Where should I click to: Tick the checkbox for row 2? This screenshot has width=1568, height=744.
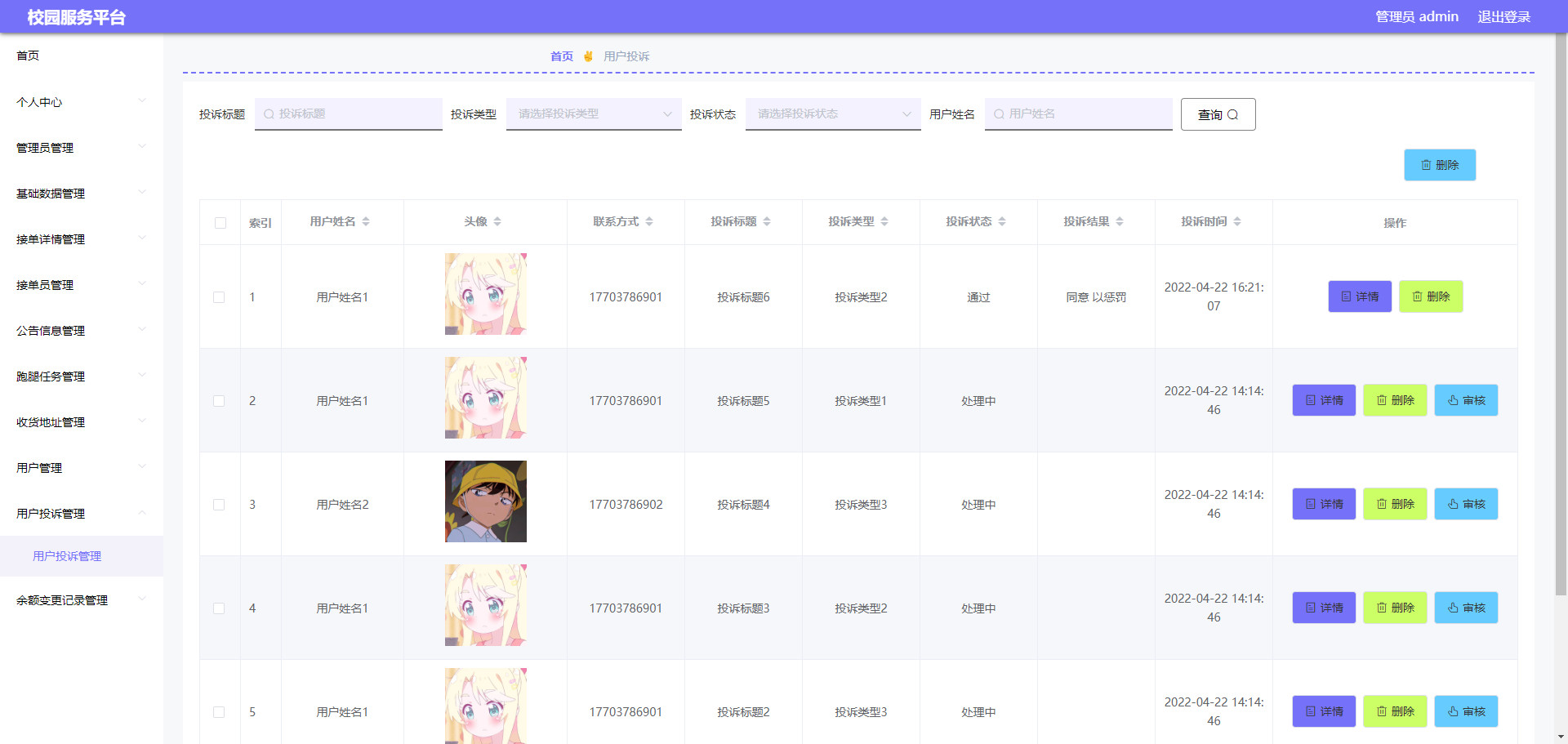(x=219, y=401)
